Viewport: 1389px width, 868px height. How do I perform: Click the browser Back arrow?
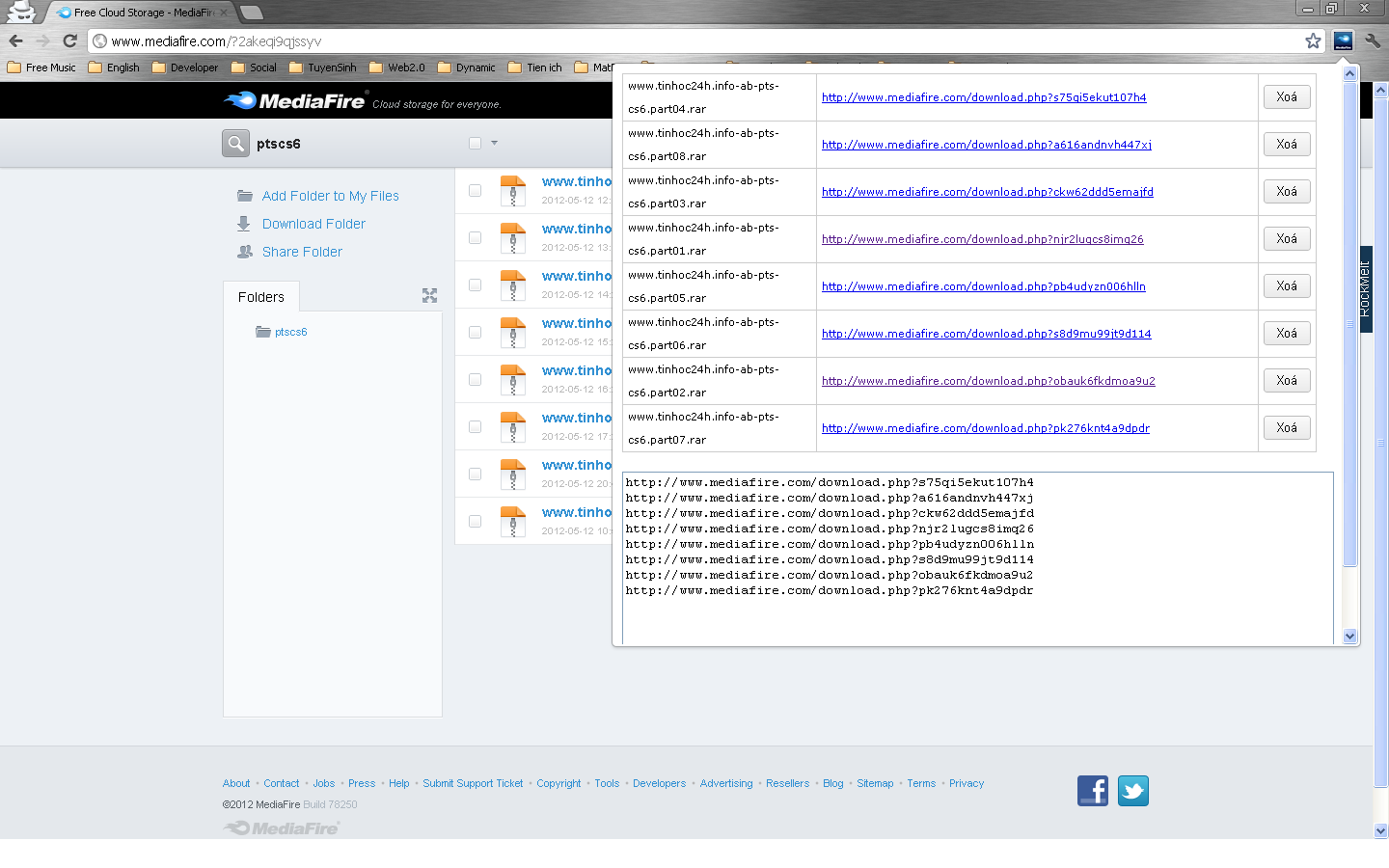(15, 41)
